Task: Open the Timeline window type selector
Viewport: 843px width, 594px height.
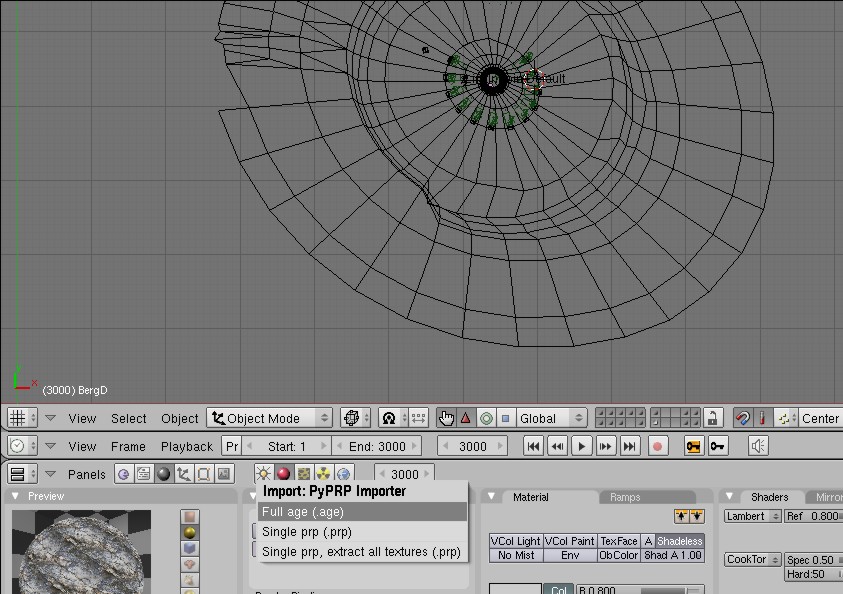Action: pyautogui.click(x=22, y=446)
